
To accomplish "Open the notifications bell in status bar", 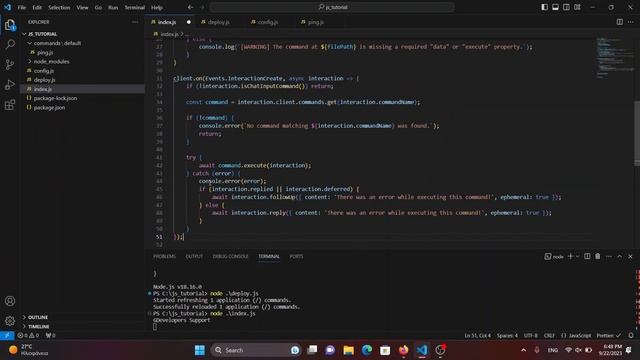I will 631,336.
